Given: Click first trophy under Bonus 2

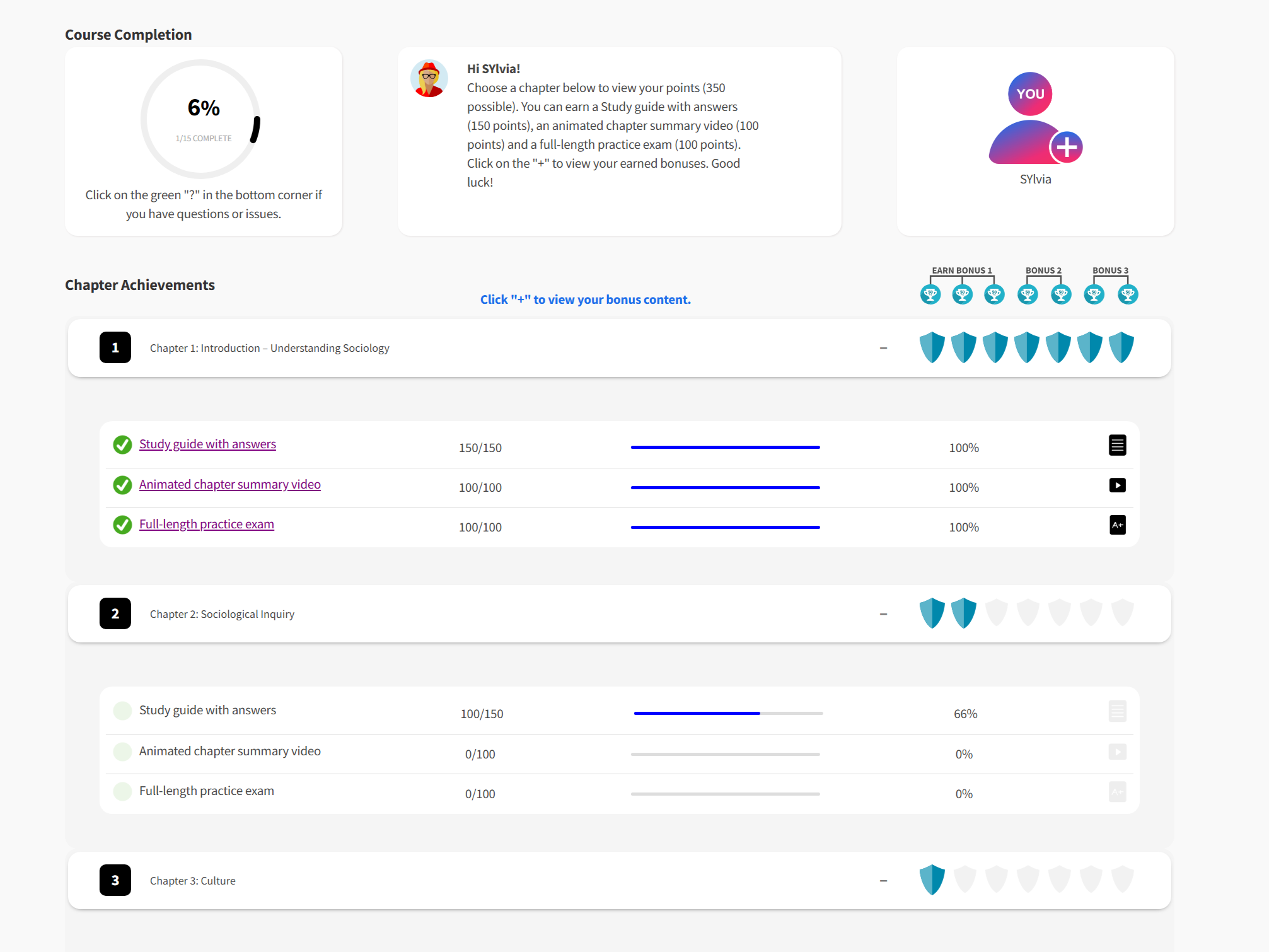Looking at the screenshot, I should click(x=1028, y=294).
